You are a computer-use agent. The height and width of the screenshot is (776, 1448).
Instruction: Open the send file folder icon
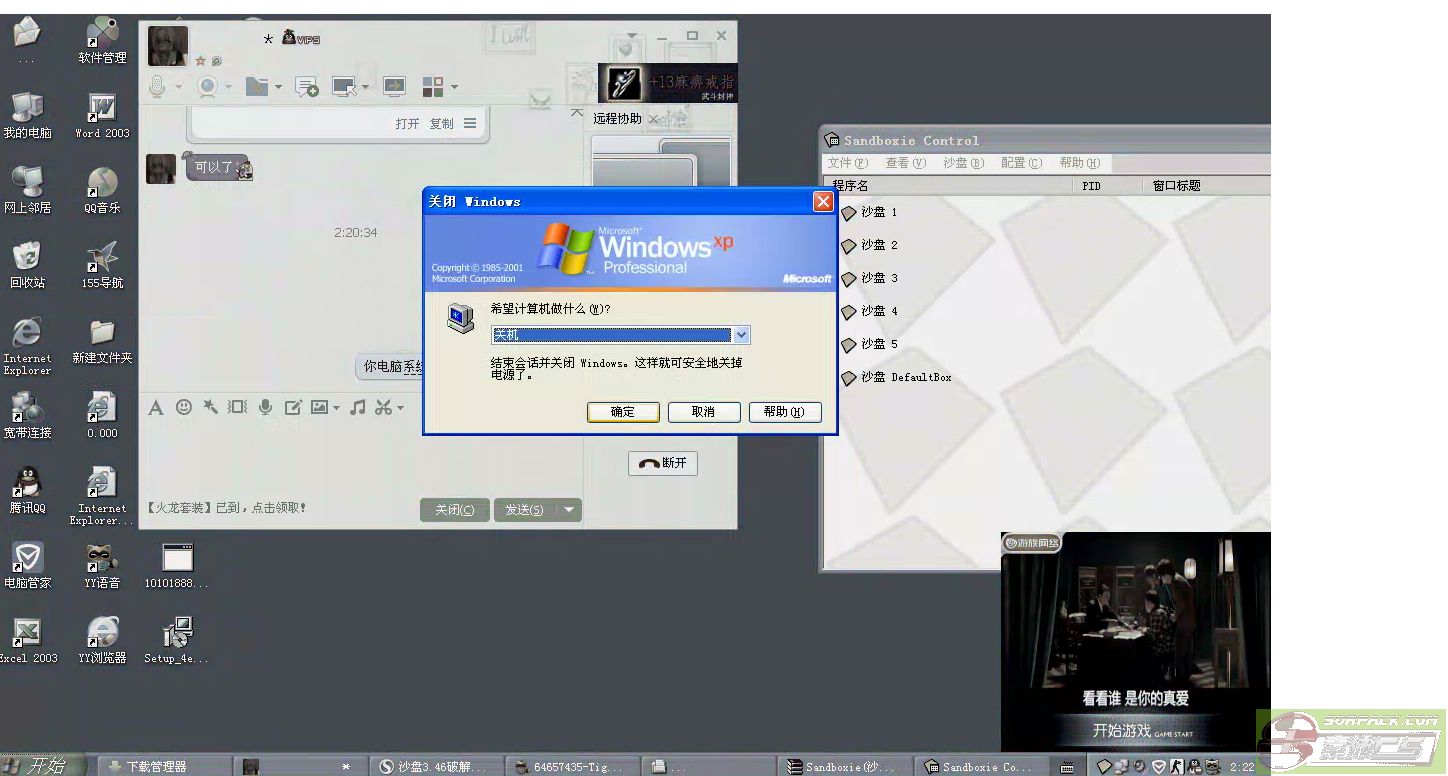pos(257,87)
